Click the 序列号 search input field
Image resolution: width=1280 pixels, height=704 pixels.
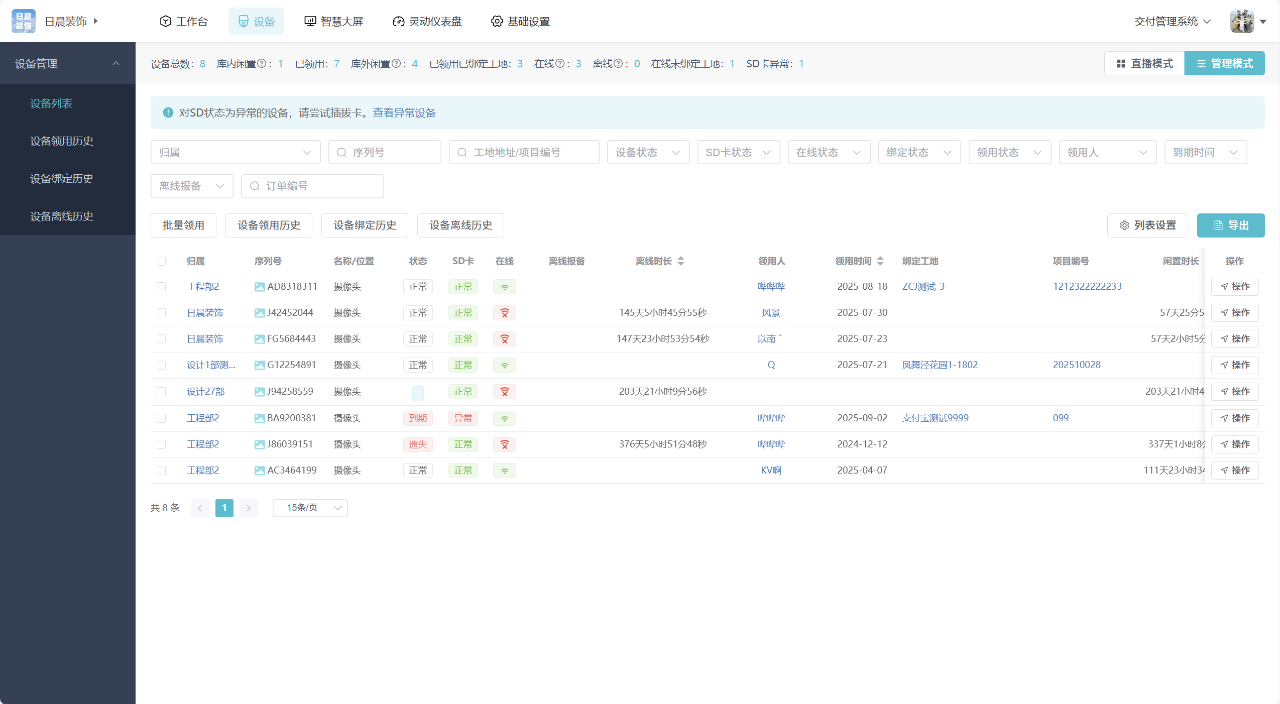point(385,152)
